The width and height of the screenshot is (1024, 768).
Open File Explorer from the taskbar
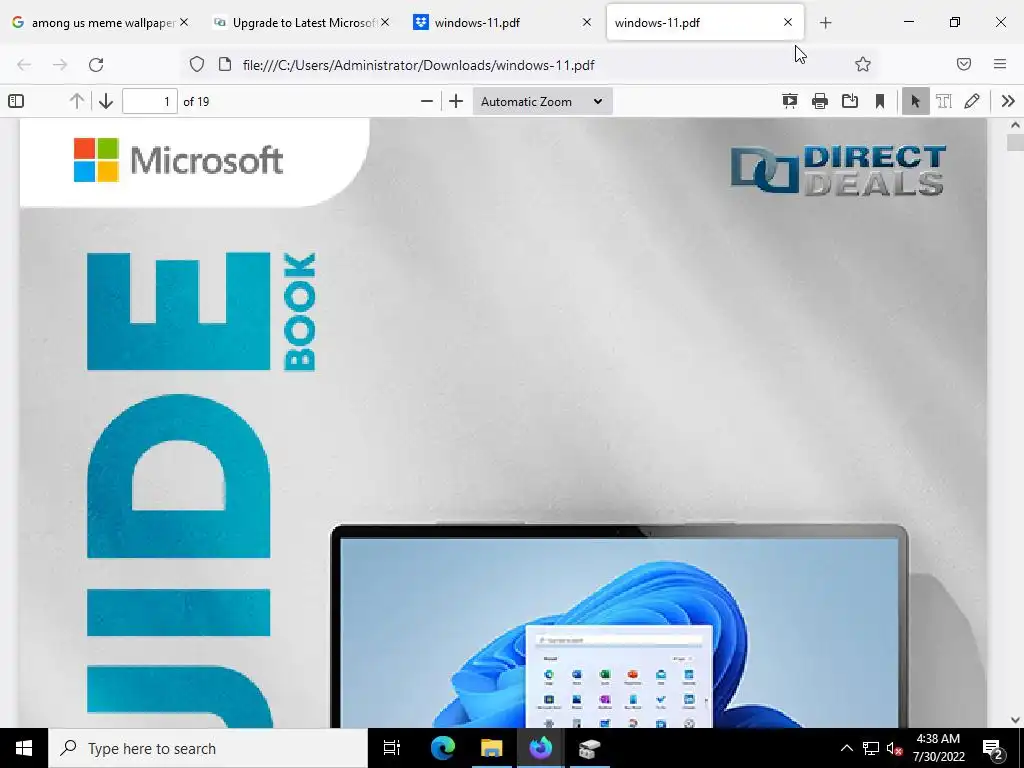492,748
